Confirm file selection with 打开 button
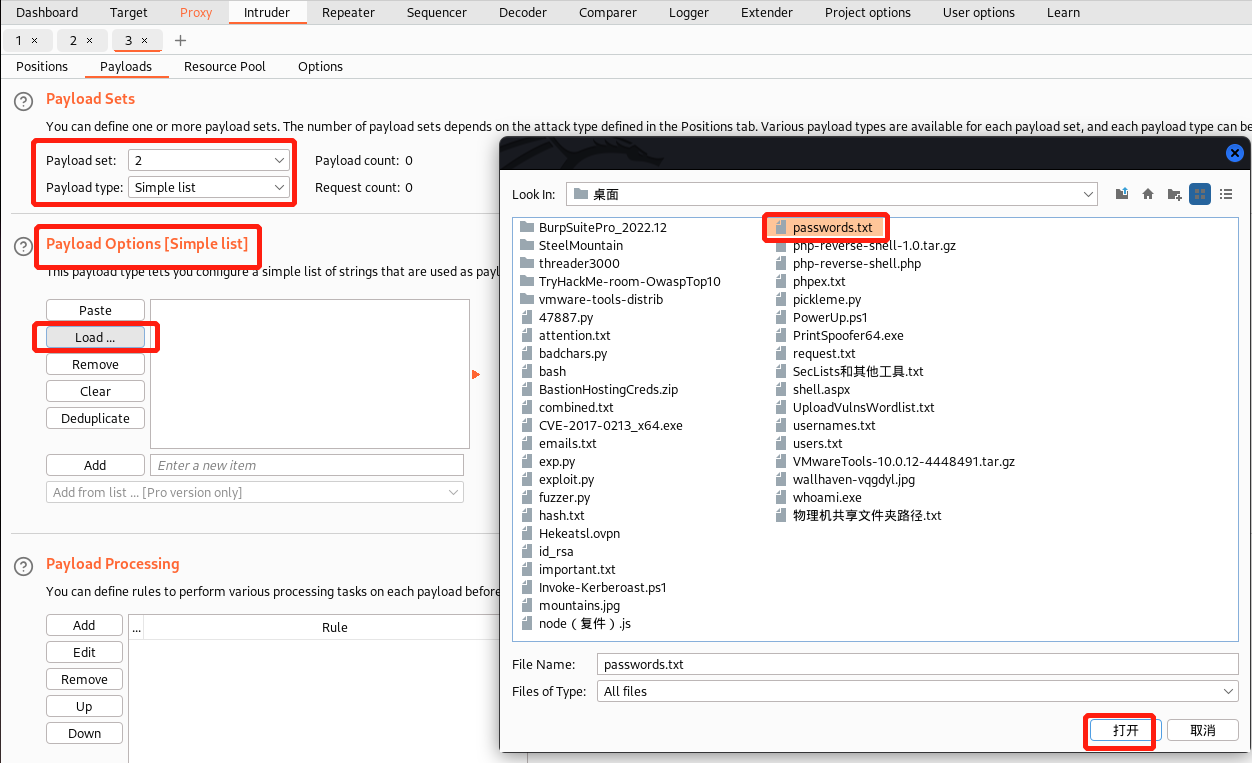 click(x=1125, y=730)
